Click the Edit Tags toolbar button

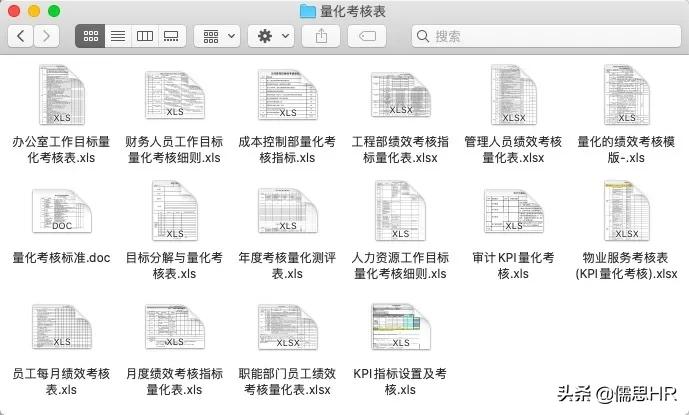[367, 36]
